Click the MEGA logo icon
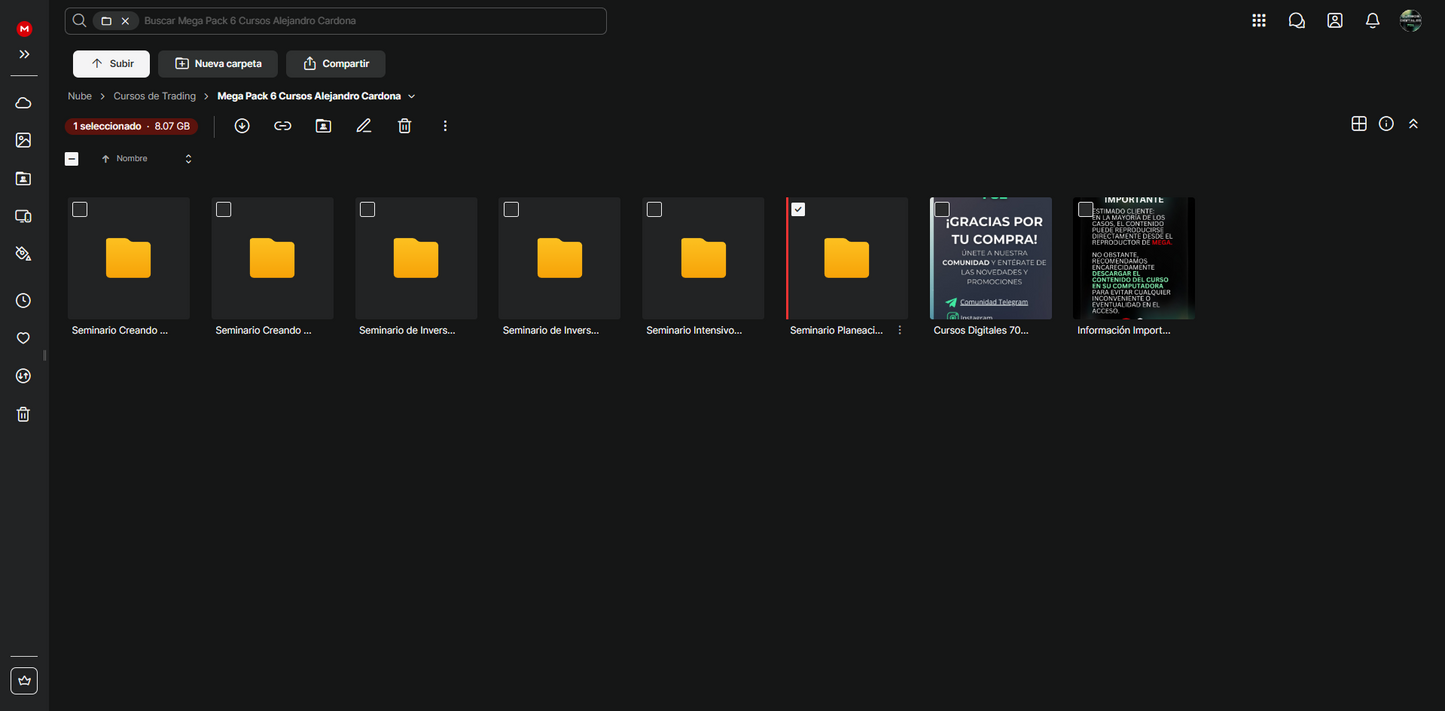 tap(24, 29)
